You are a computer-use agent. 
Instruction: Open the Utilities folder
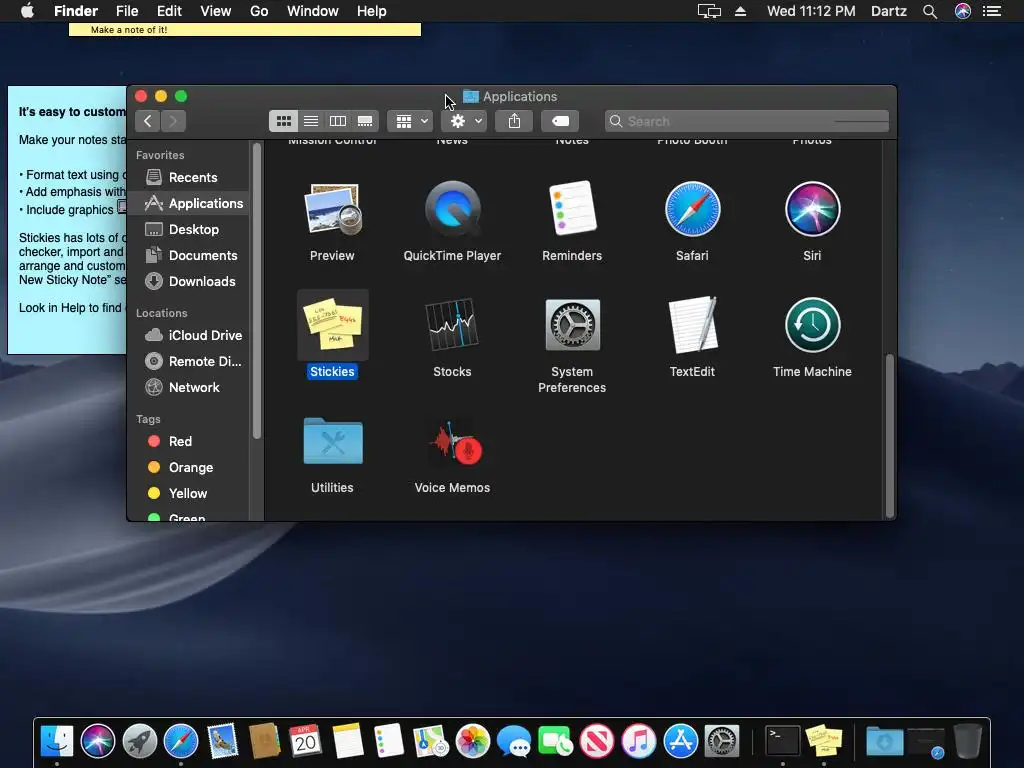pyautogui.click(x=332, y=441)
